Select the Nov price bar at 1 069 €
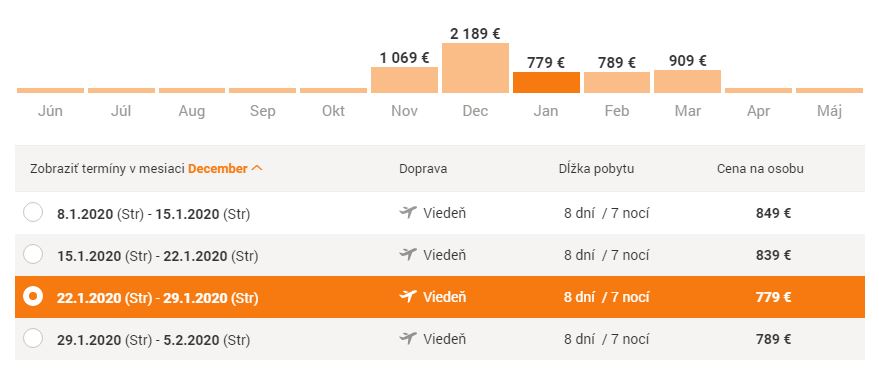879x381 pixels. click(x=404, y=80)
